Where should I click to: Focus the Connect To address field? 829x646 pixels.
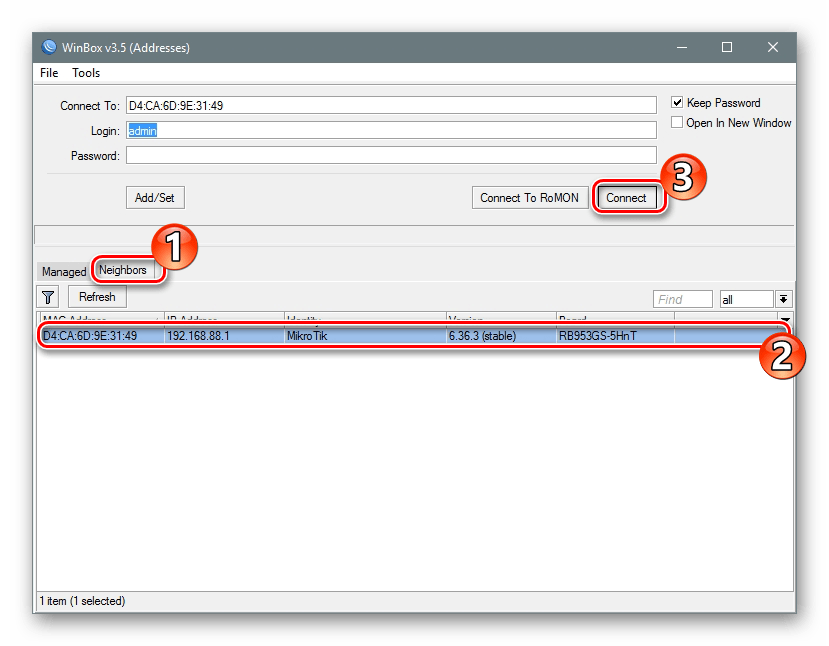click(x=391, y=105)
